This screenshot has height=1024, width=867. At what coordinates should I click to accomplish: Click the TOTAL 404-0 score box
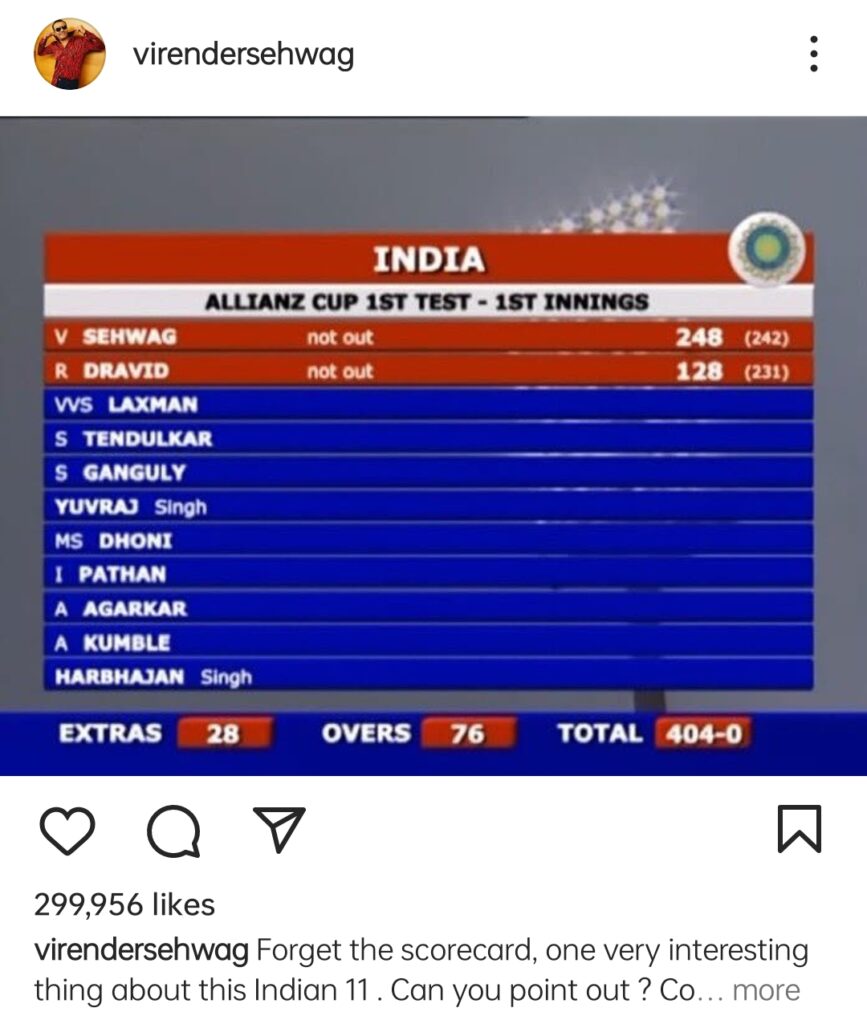coord(704,733)
